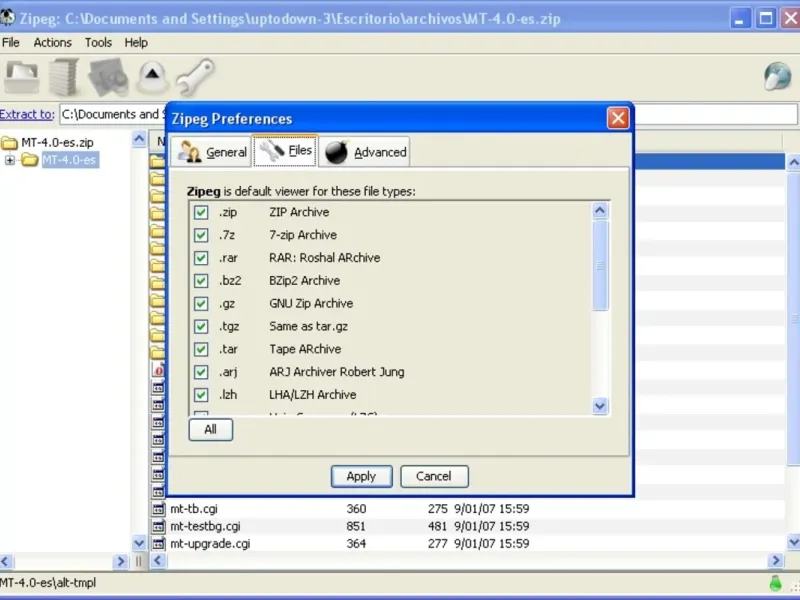Open preferences with the wrench toolbar icon

195,77
